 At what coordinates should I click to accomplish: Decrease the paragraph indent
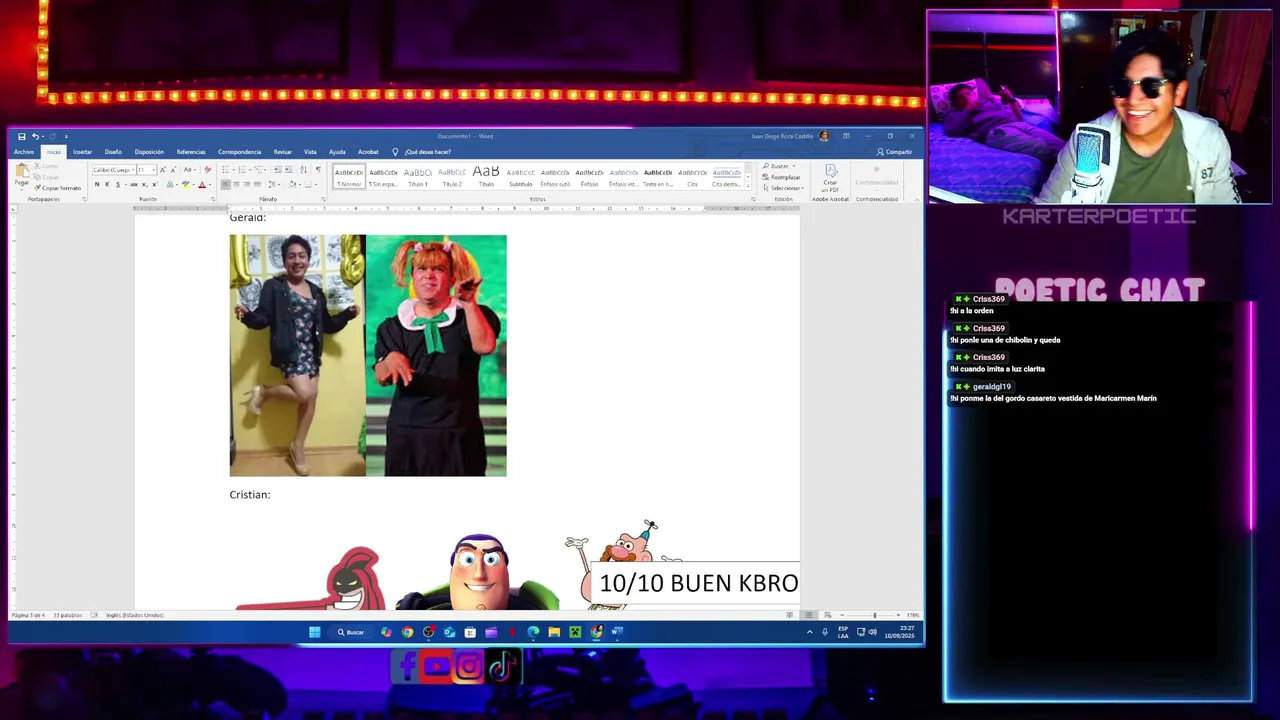click(x=277, y=170)
